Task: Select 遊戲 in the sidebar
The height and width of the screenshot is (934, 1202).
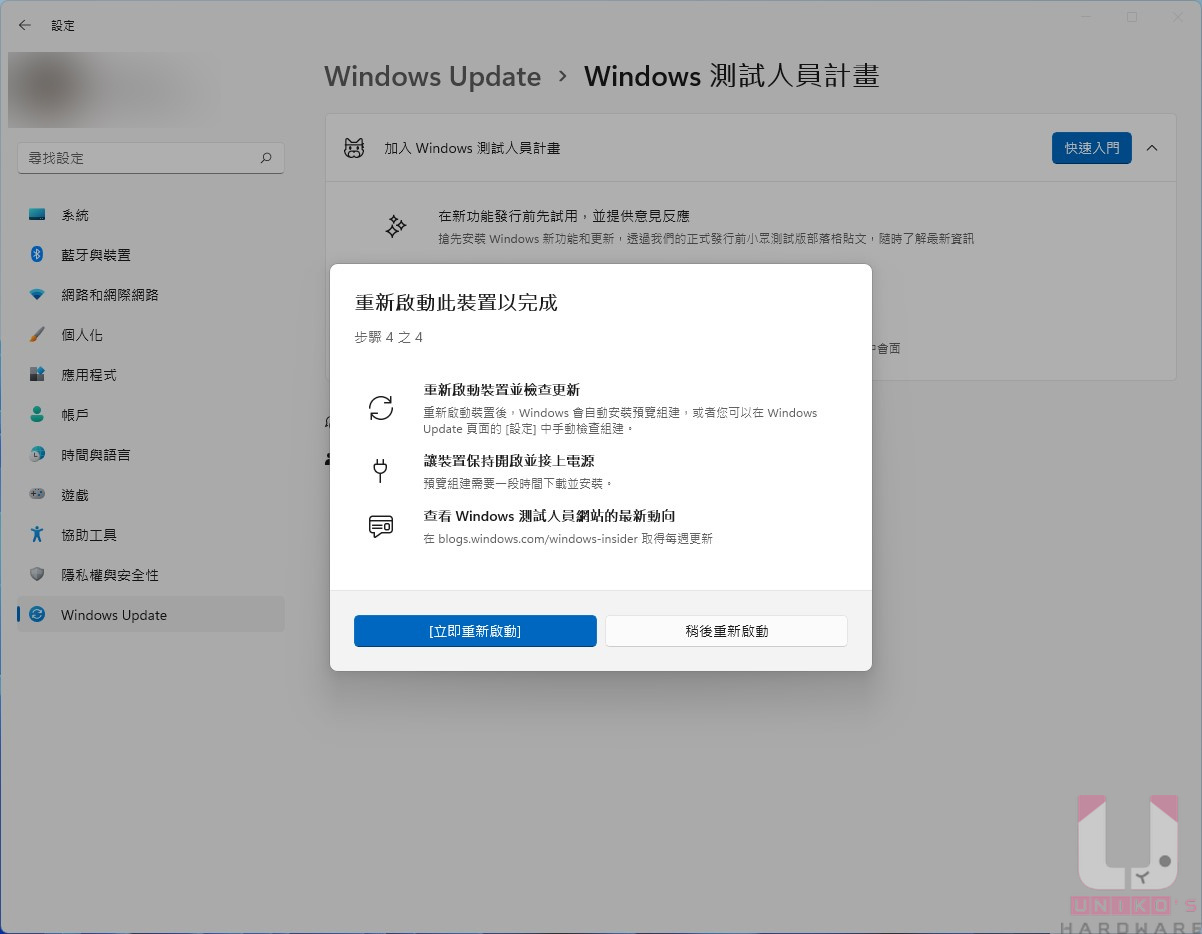Action: pyautogui.click(x=151, y=495)
